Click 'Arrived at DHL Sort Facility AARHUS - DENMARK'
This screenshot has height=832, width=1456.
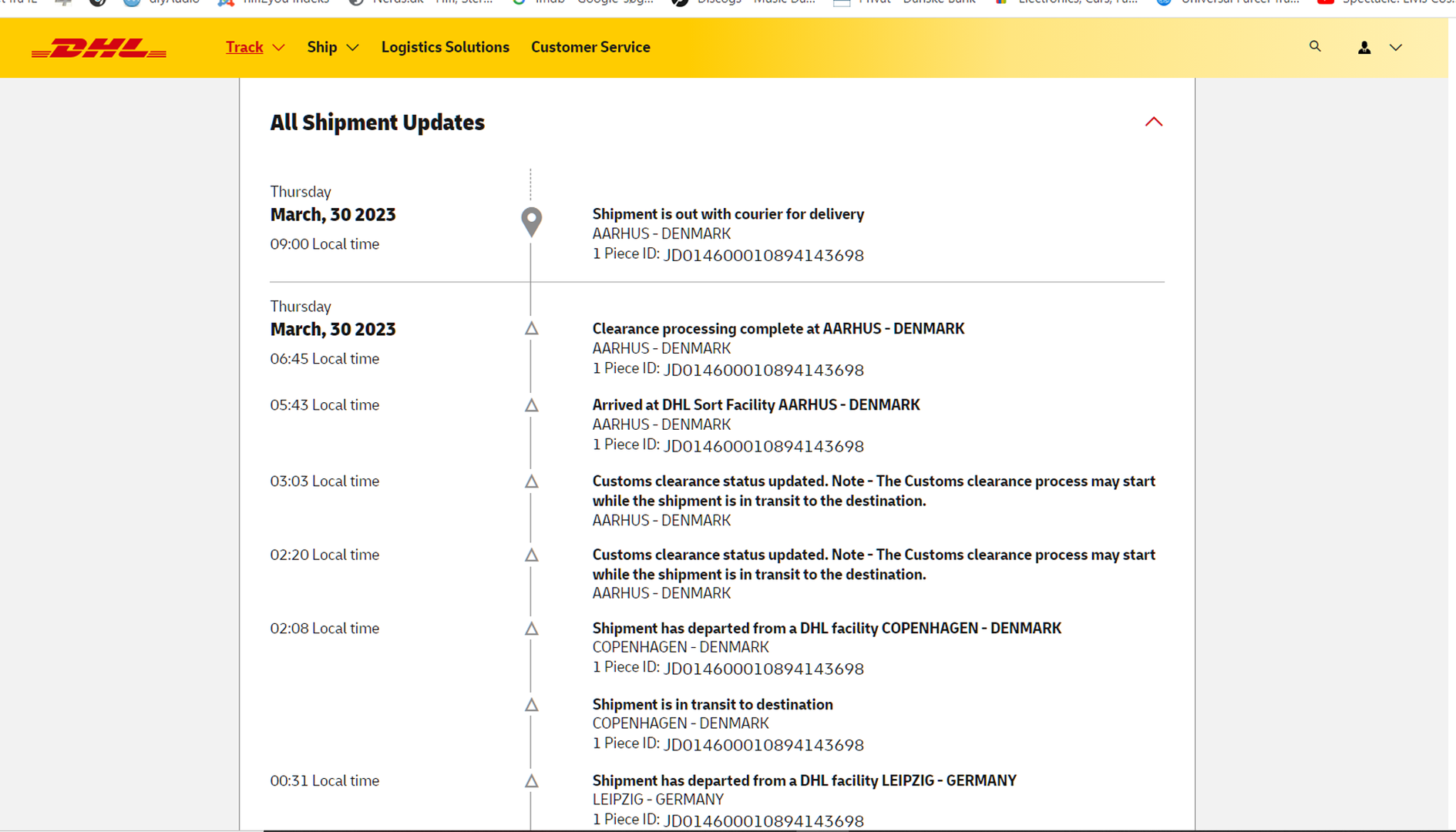point(755,405)
